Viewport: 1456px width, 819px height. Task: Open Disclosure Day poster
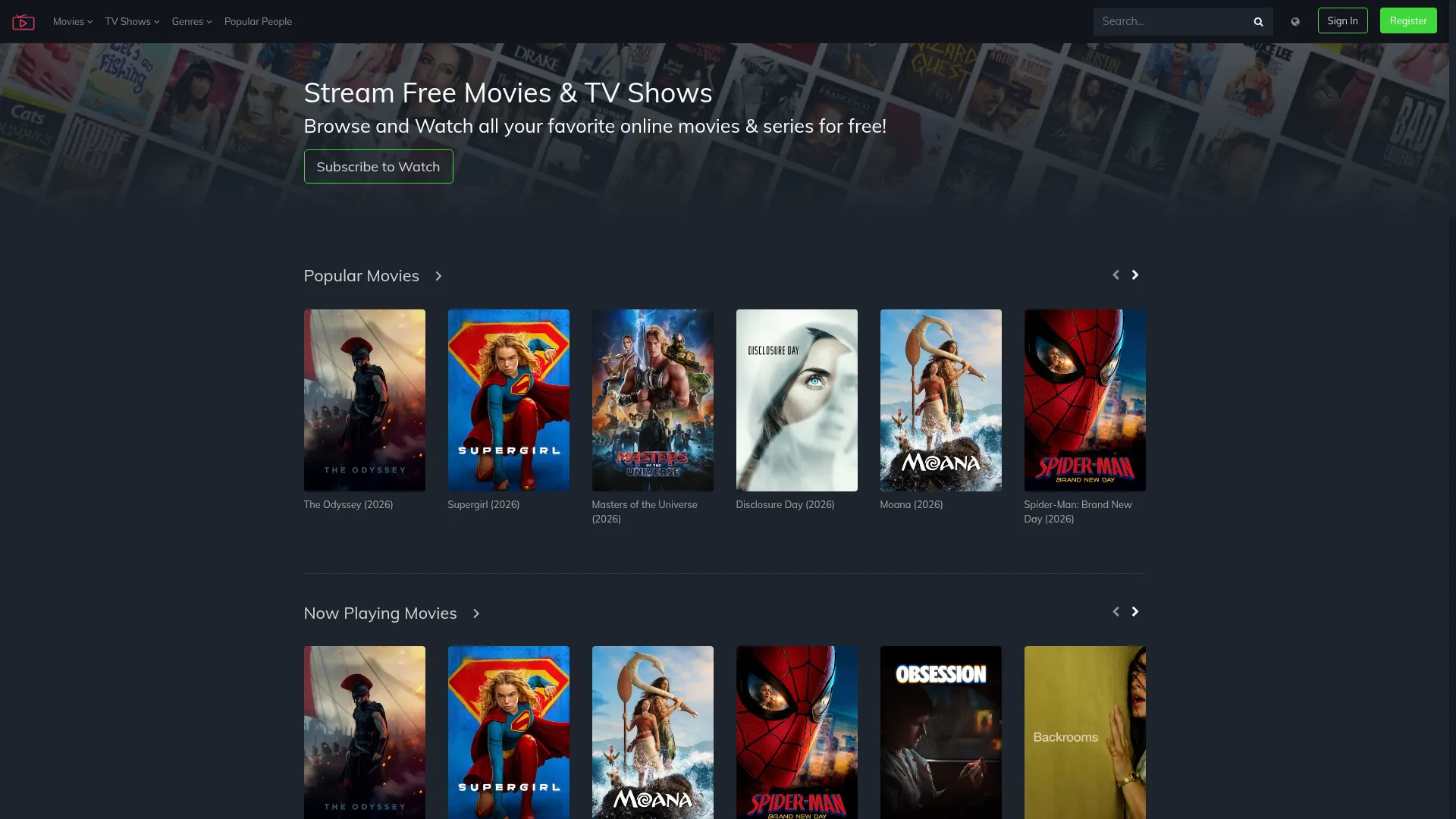pos(797,400)
